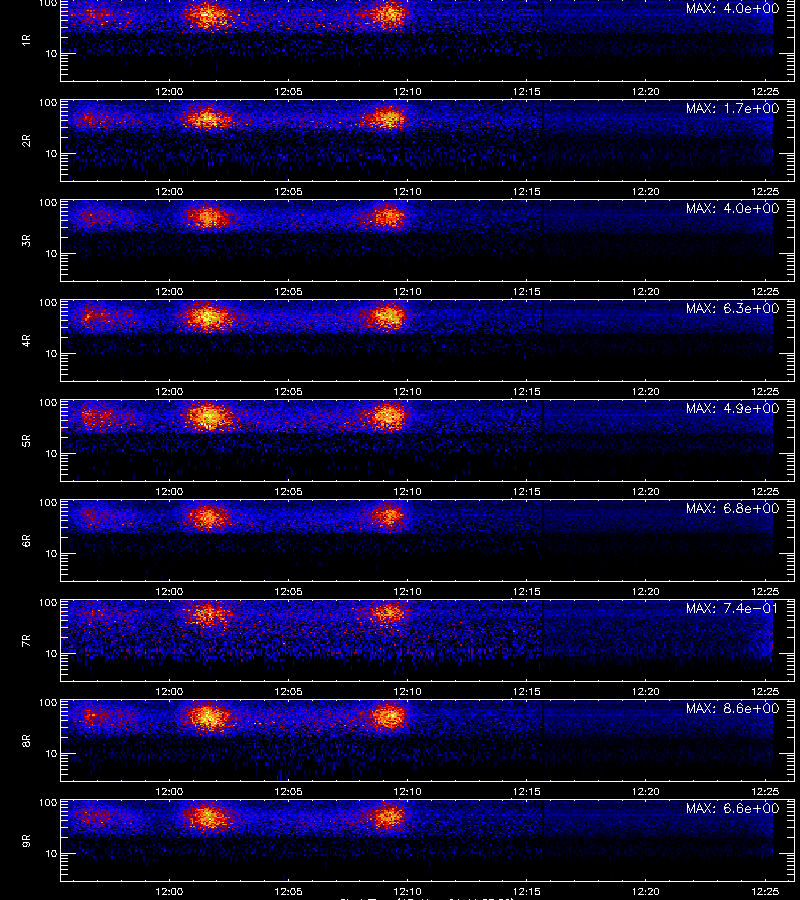Click the 2R panel axis label

pyautogui.click(x=26, y=141)
